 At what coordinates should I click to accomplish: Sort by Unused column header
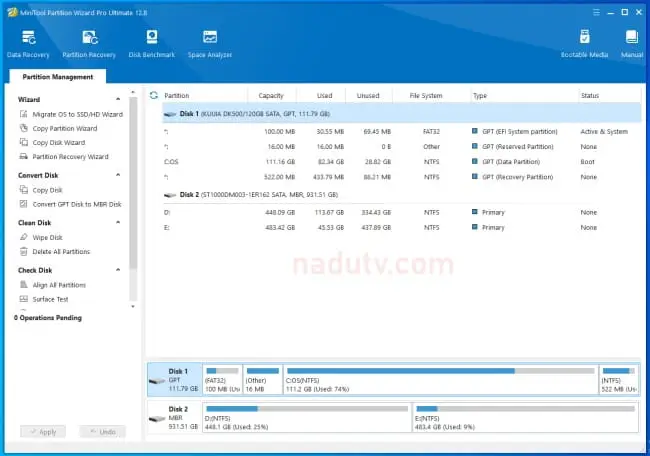tap(368, 95)
